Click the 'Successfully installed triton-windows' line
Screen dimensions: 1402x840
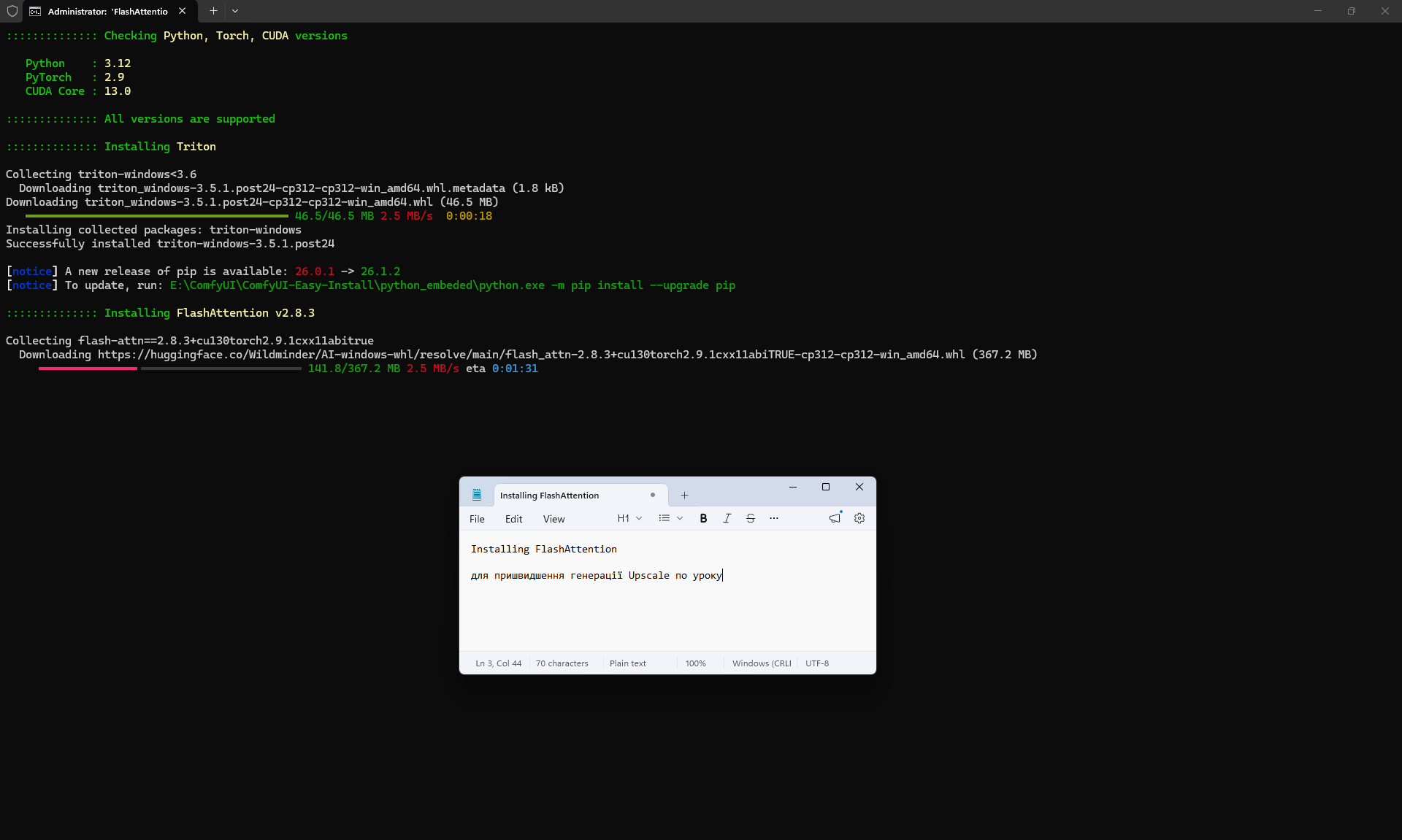coord(170,244)
